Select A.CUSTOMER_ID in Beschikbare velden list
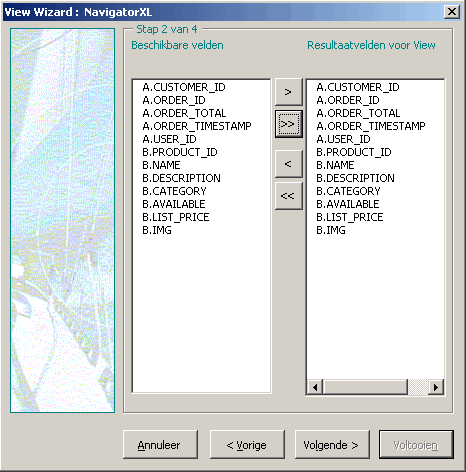 click(x=184, y=87)
